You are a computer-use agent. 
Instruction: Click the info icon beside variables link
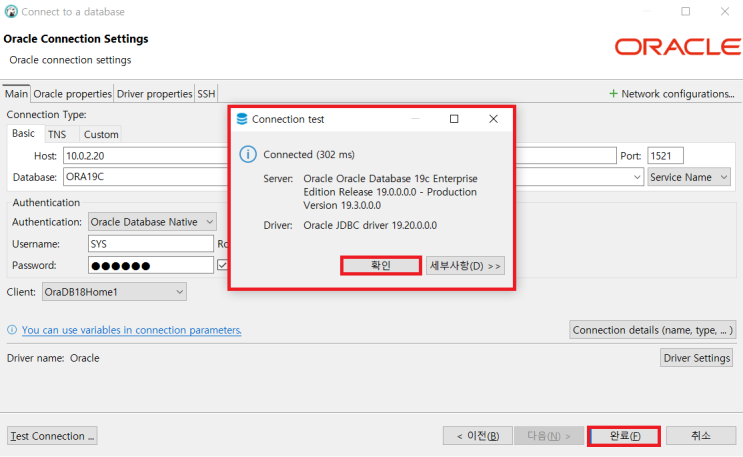[12, 330]
